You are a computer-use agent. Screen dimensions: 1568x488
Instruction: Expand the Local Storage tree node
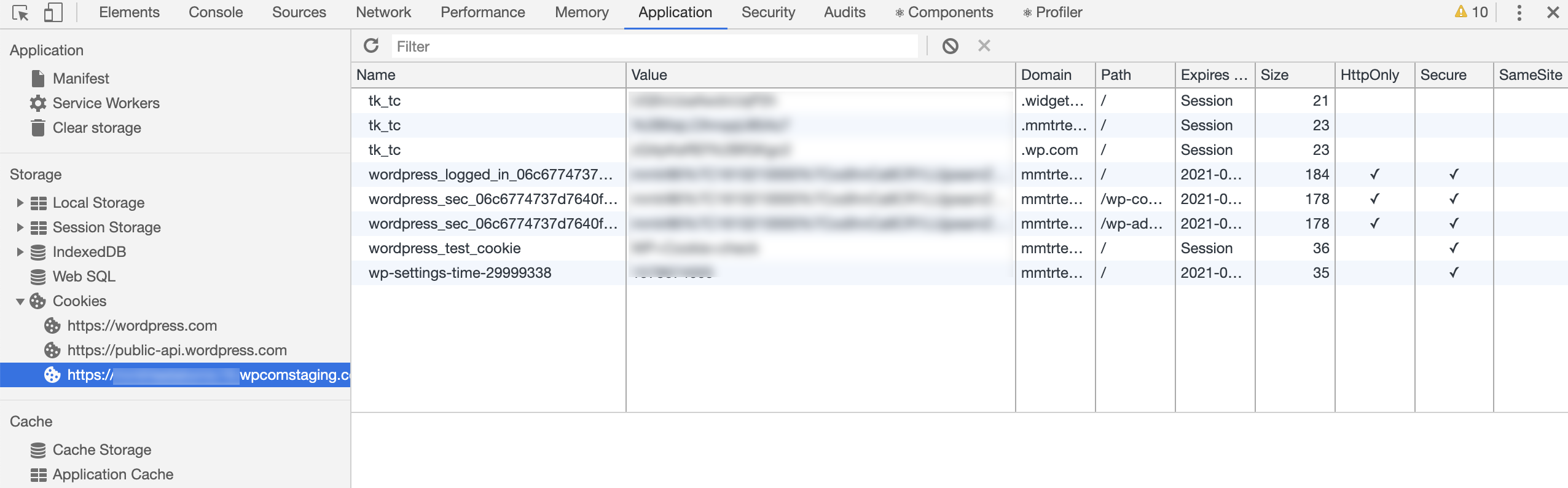tap(20, 203)
